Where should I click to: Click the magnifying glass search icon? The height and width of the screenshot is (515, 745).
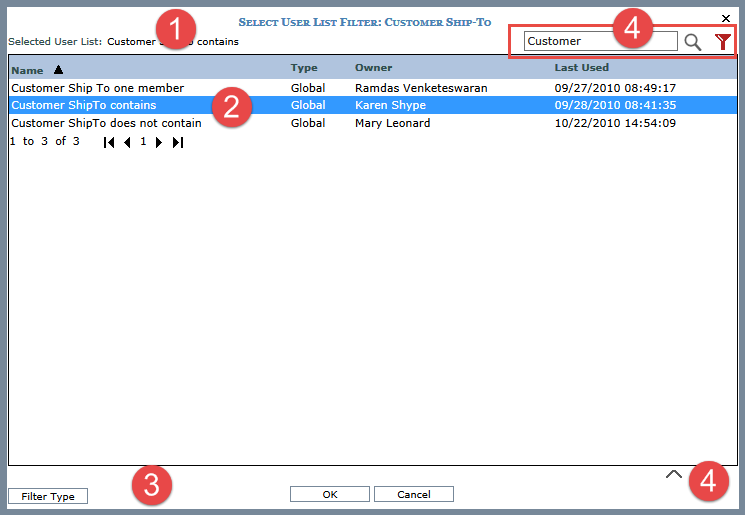point(693,42)
